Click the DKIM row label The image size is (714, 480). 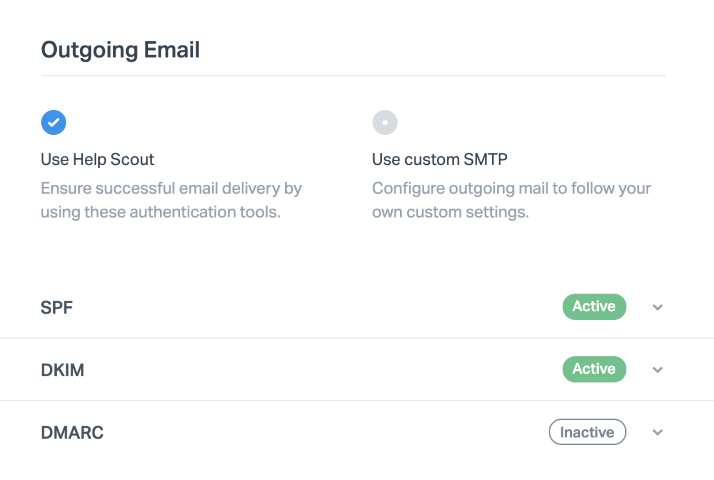[62, 370]
